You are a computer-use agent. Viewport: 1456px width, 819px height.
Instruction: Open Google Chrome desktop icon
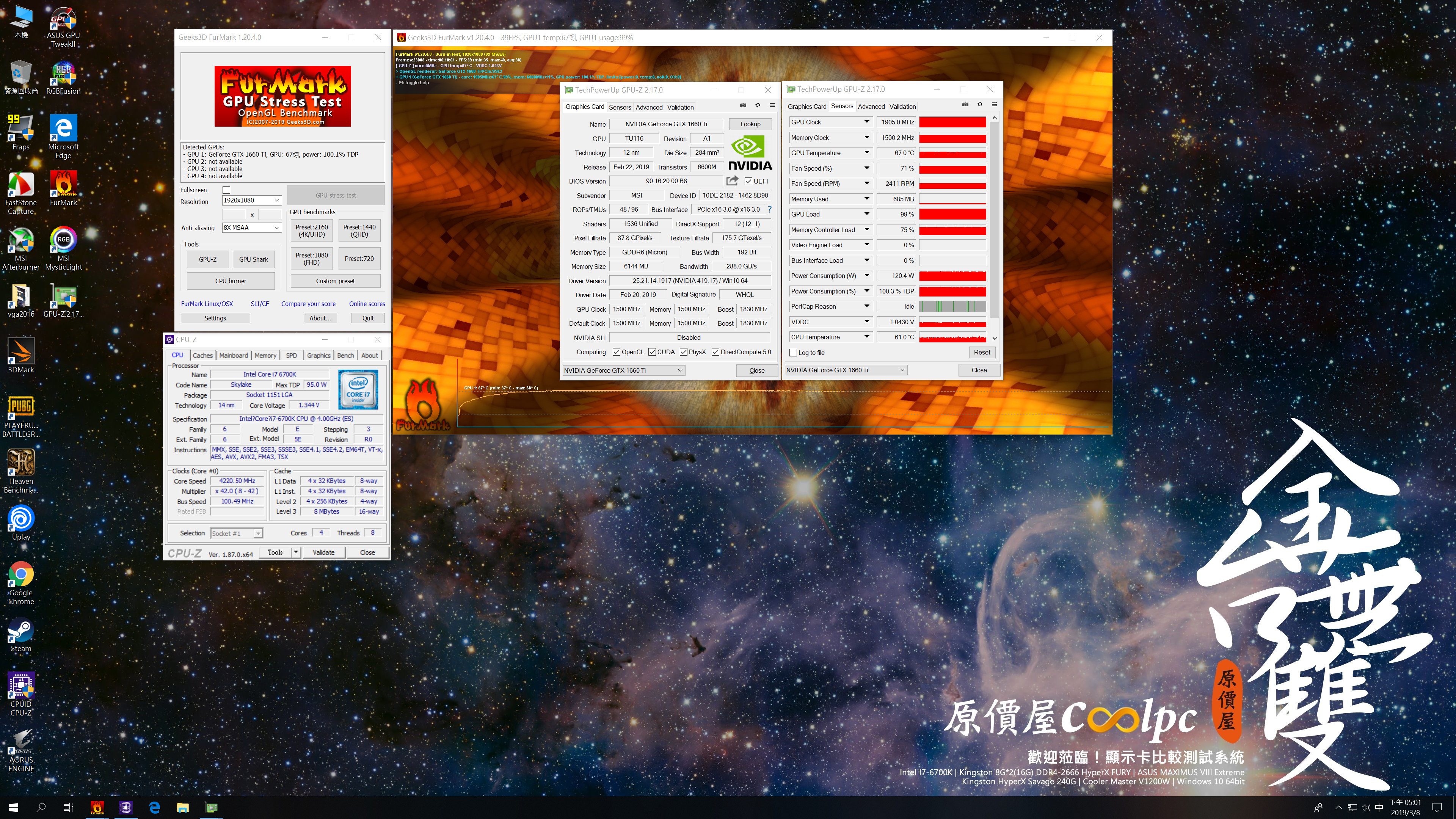21,583
